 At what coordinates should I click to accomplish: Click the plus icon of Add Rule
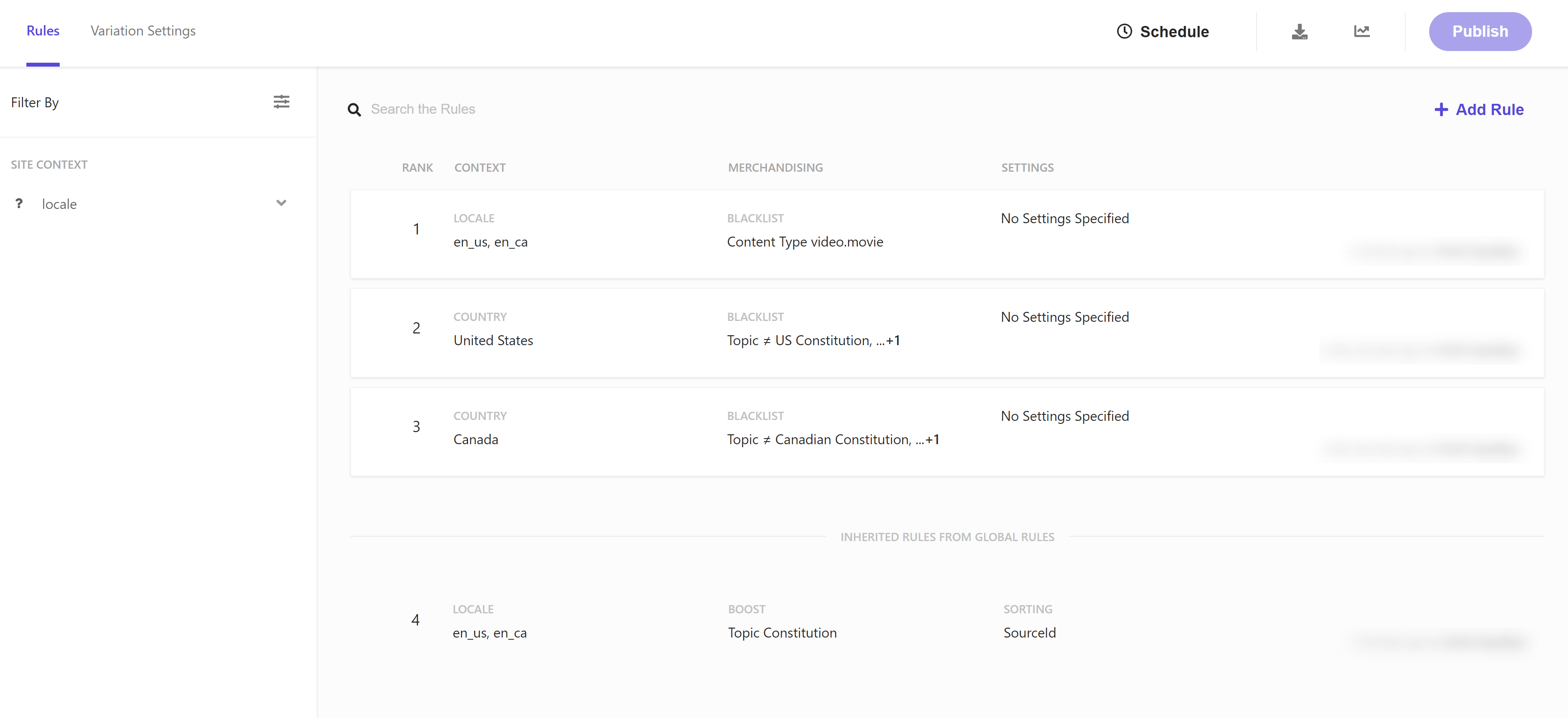pos(1441,109)
